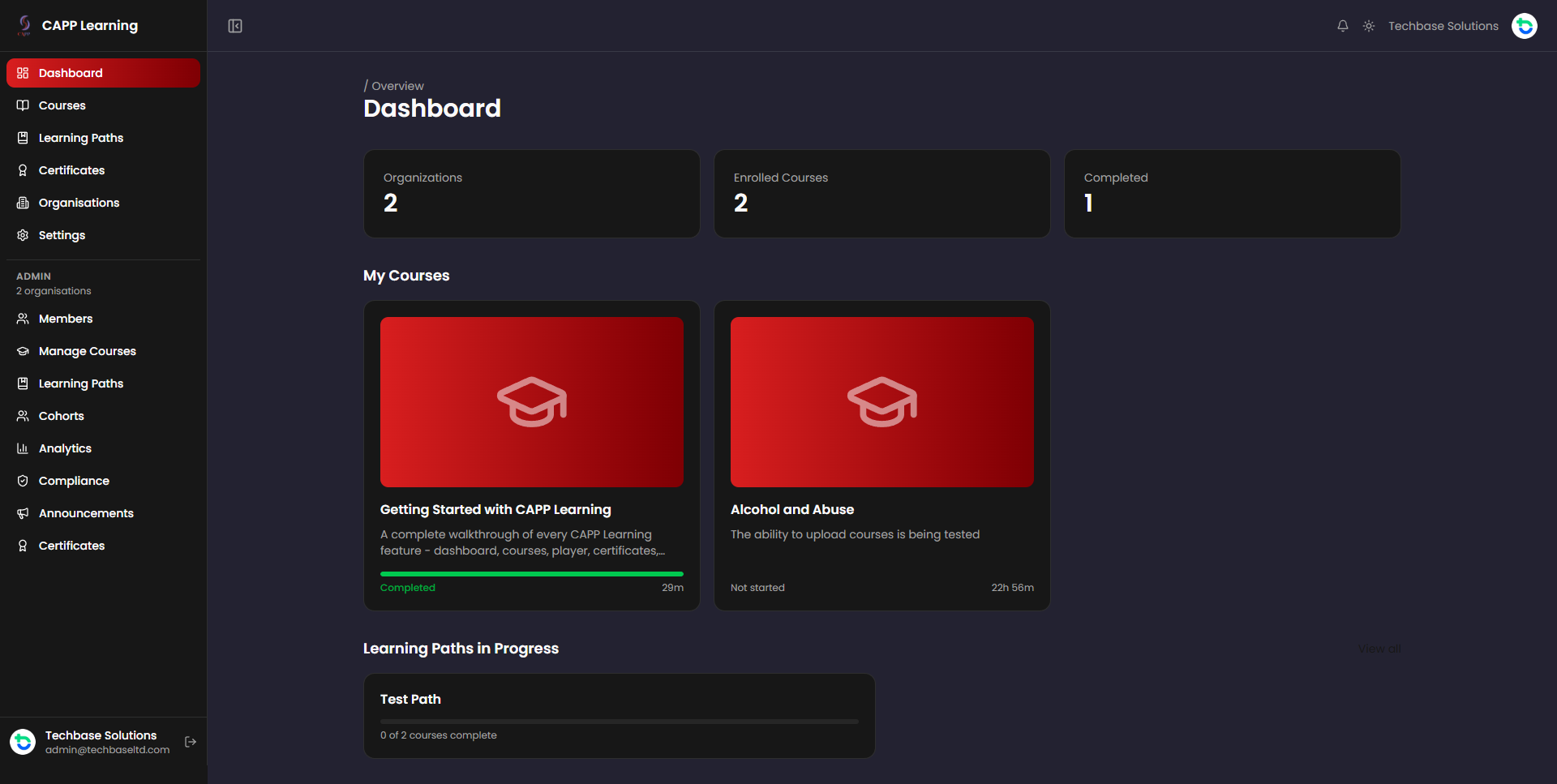The width and height of the screenshot is (1557, 784).
Task: Toggle light/dark theme via sun icon
Action: tap(1369, 26)
